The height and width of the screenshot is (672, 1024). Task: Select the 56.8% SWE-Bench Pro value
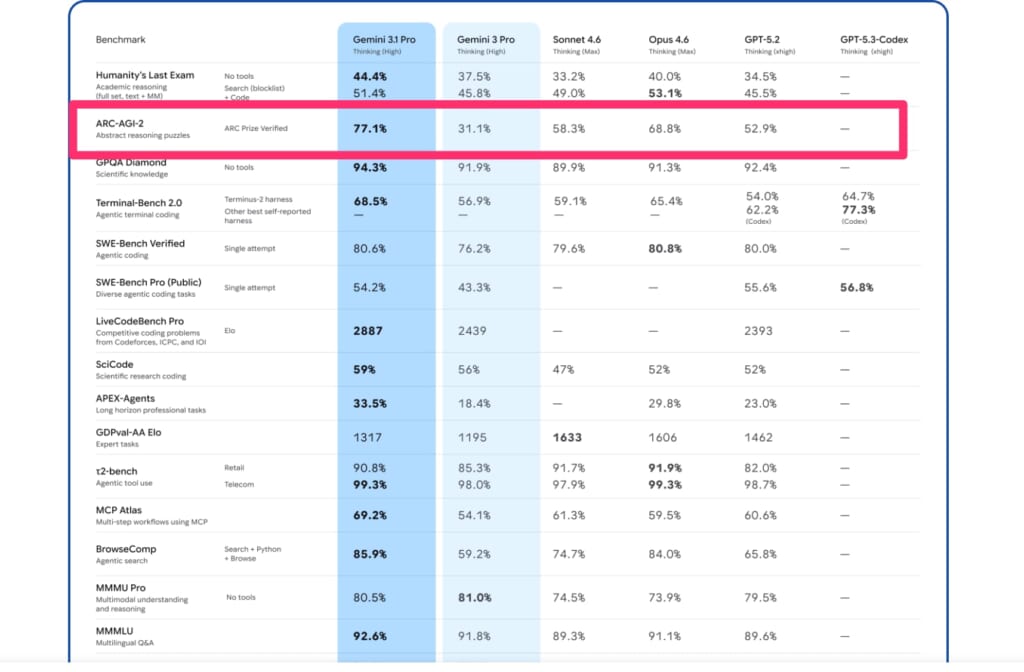tap(856, 287)
